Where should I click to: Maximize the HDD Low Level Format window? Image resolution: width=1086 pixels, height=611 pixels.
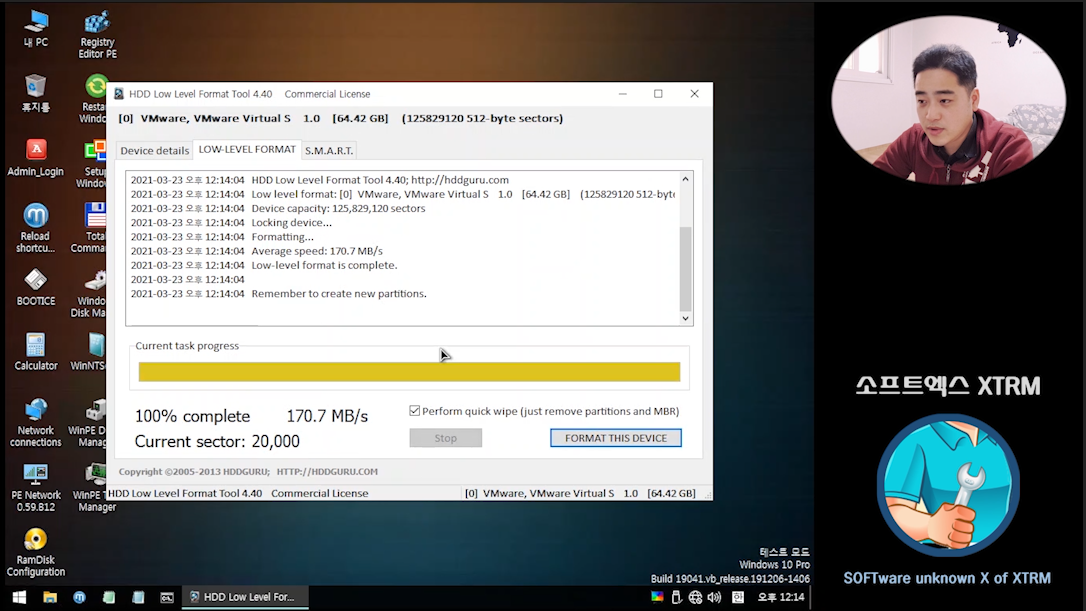coord(658,94)
